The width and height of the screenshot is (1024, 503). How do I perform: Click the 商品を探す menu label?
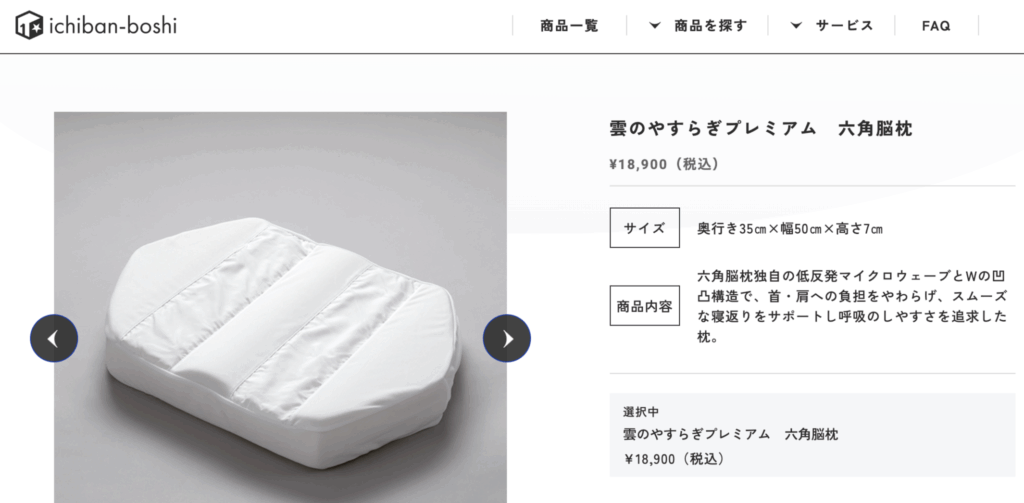click(x=711, y=26)
